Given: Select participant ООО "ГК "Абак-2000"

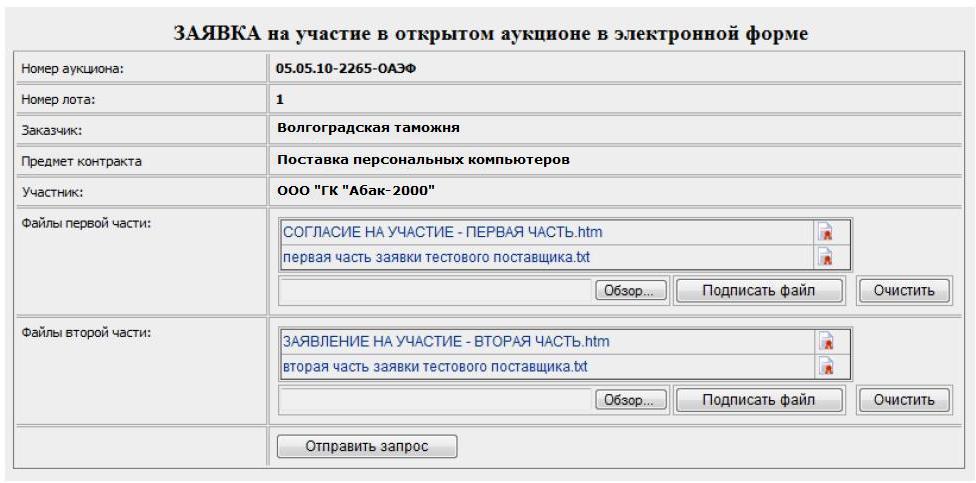Looking at the screenshot, I should point(355,192).
